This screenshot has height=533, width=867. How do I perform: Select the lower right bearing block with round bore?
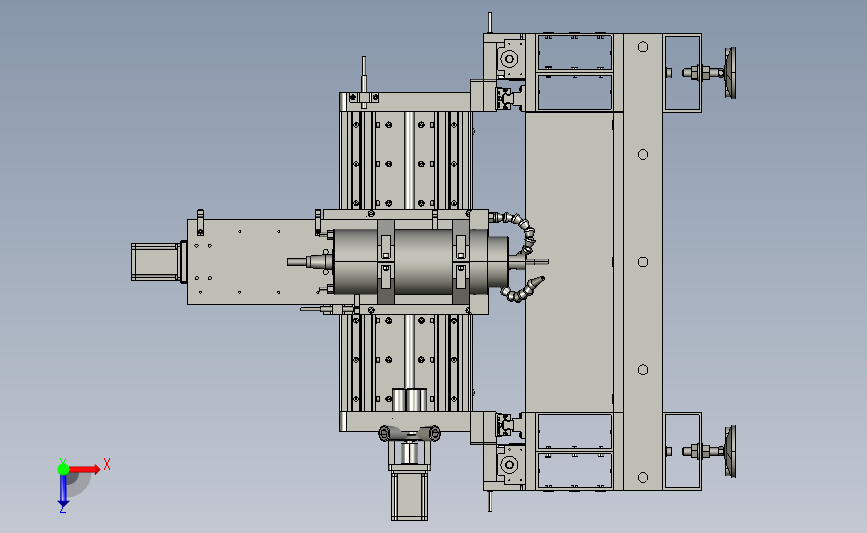coord(509,465)
